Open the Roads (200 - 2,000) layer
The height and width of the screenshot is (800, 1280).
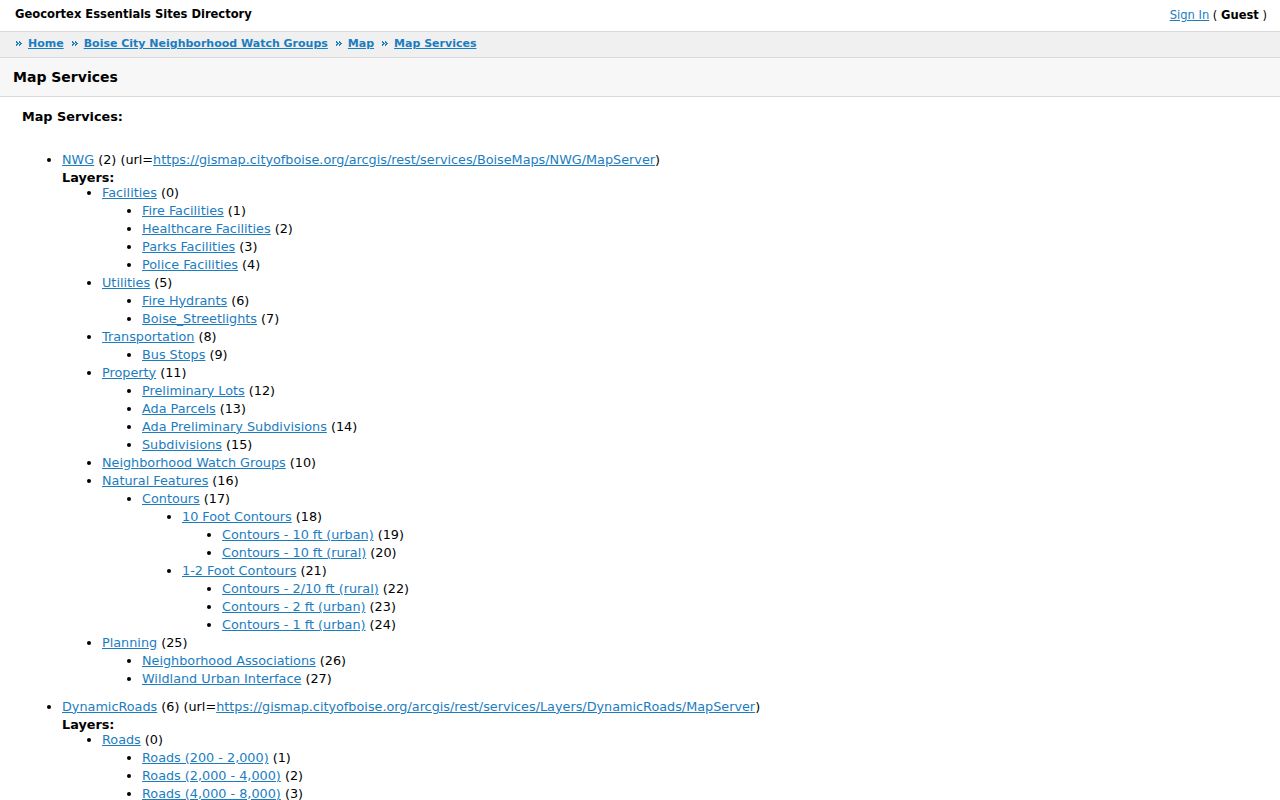(205, 758)
